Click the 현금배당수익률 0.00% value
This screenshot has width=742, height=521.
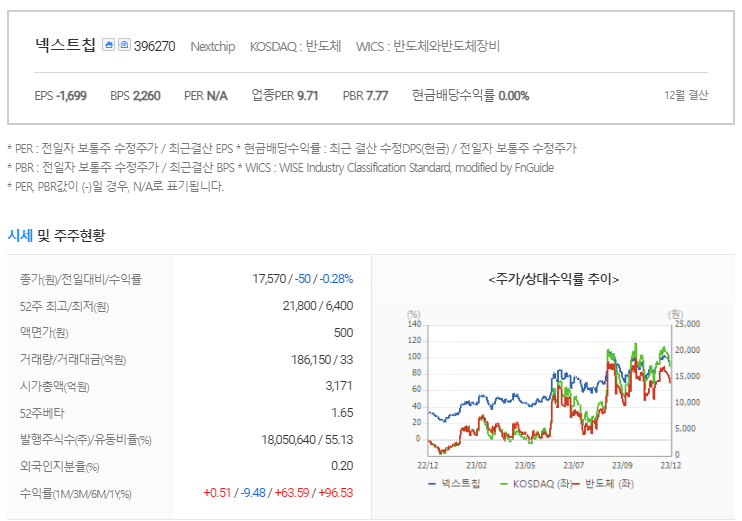(x=470, y=96)
